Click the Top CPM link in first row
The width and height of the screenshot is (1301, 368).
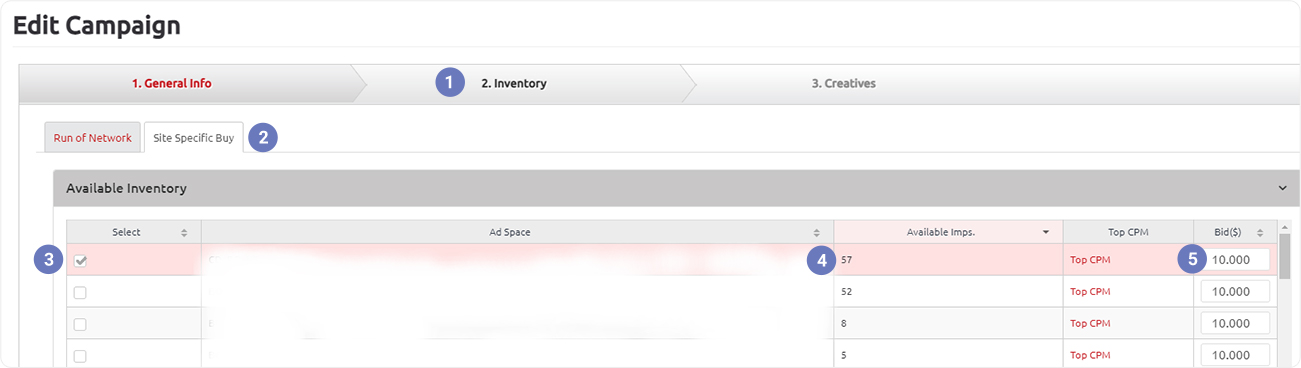tap(1091, 260)
